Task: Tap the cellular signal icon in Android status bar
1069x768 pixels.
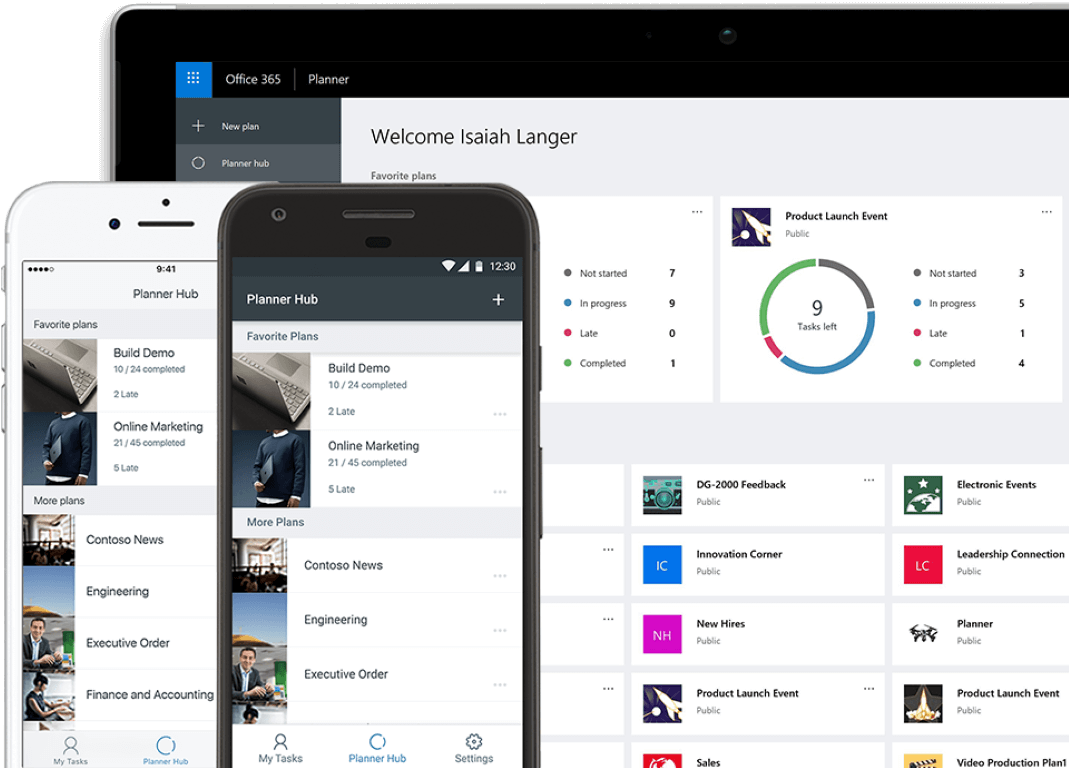Action: click(464, 266)
